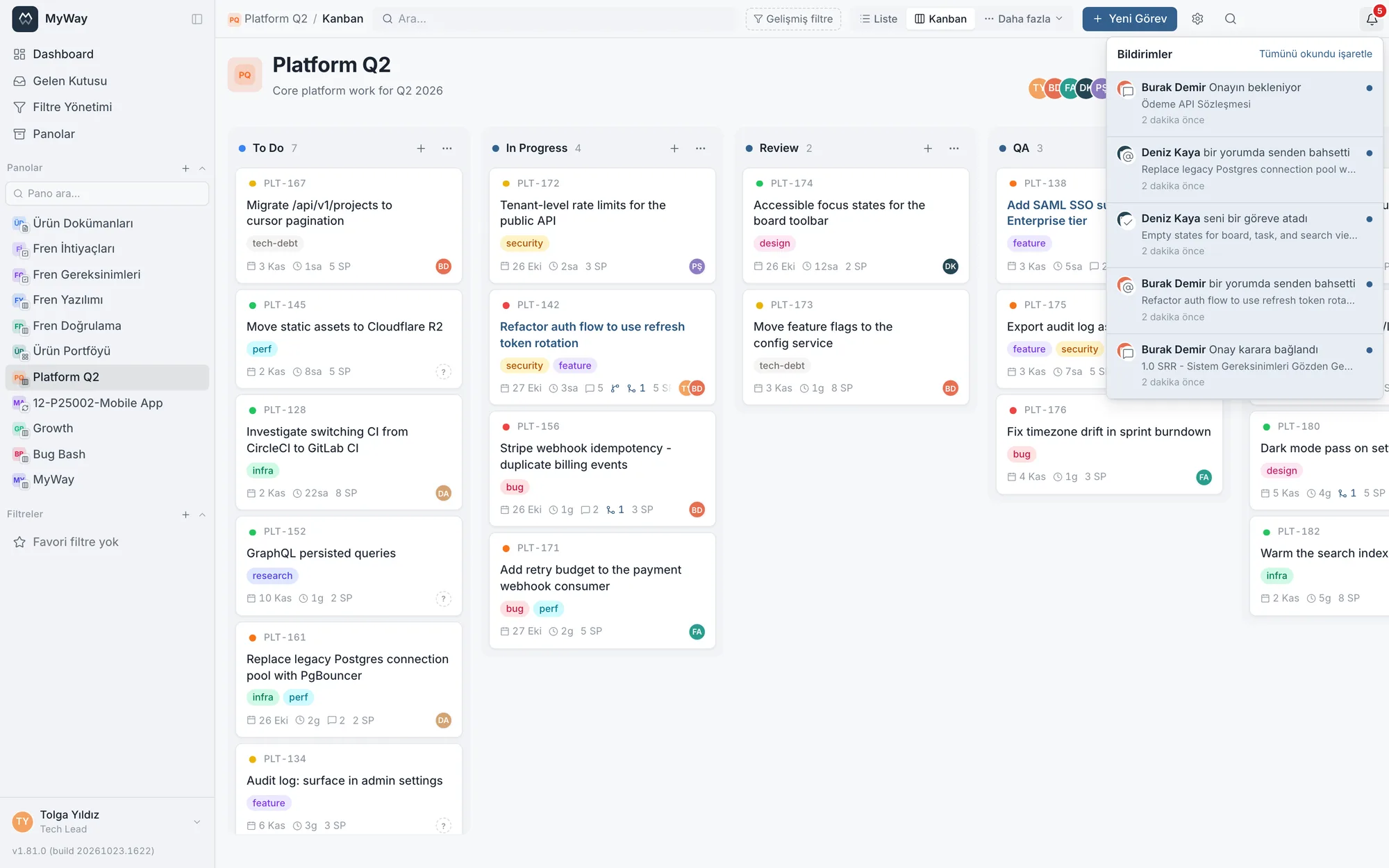Select the Kanban view tab
Screen dimensions: 1389x868
tap(941, 19)
